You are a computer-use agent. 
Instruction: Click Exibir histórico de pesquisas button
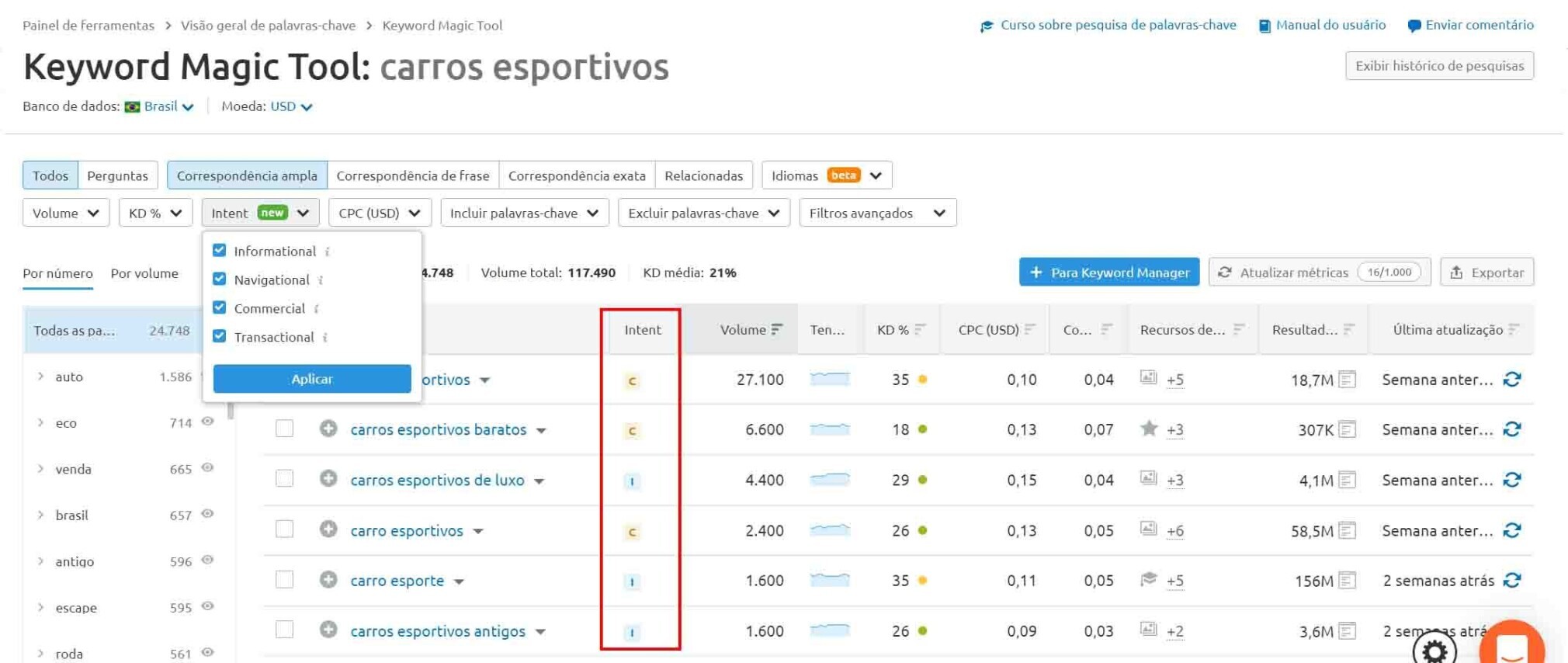click(1440, 66)
